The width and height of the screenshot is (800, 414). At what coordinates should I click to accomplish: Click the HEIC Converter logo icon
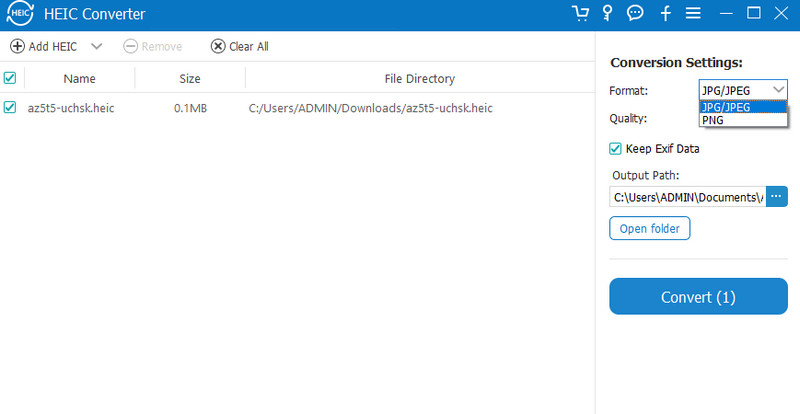pyautogui.click(x=20, y=13)
